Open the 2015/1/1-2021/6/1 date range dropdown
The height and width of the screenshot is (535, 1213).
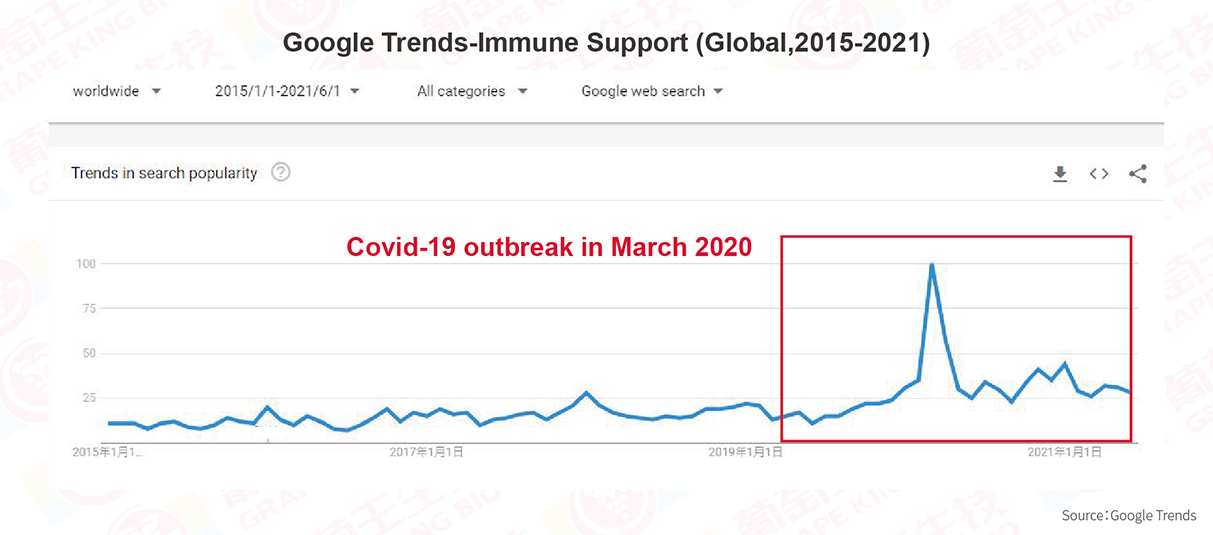click(x=287, y=91)
